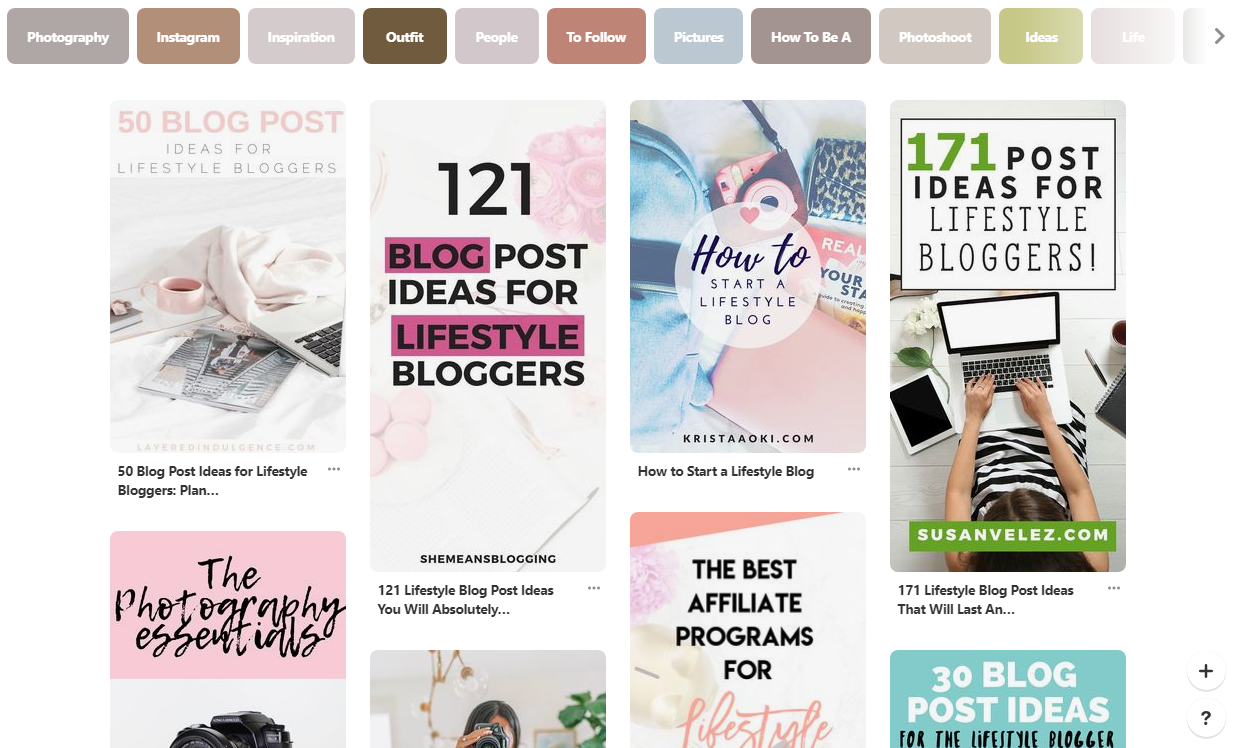Open more options for How to Start pin
Screen dimensions: 1241x748
[x=854, y=469]
